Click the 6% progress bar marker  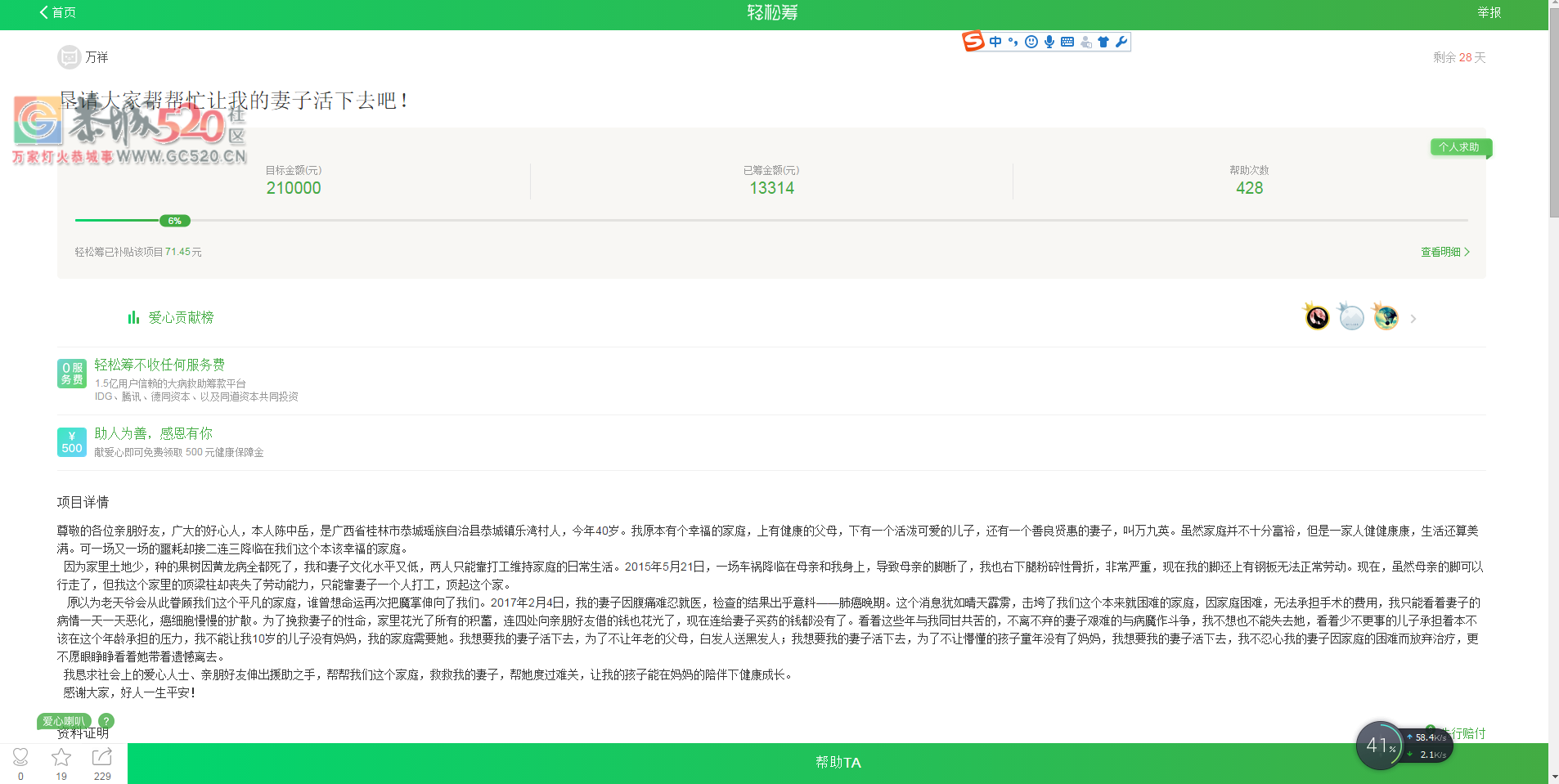click(175, 221)
